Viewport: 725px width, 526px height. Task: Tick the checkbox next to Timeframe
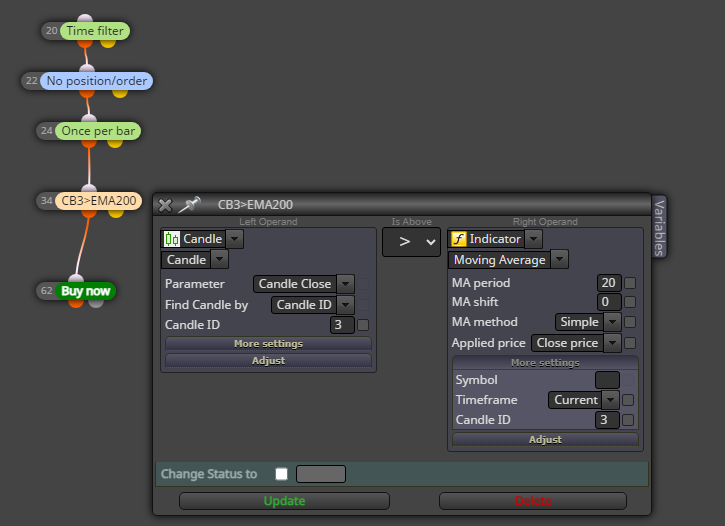click(x=628, y=400)
